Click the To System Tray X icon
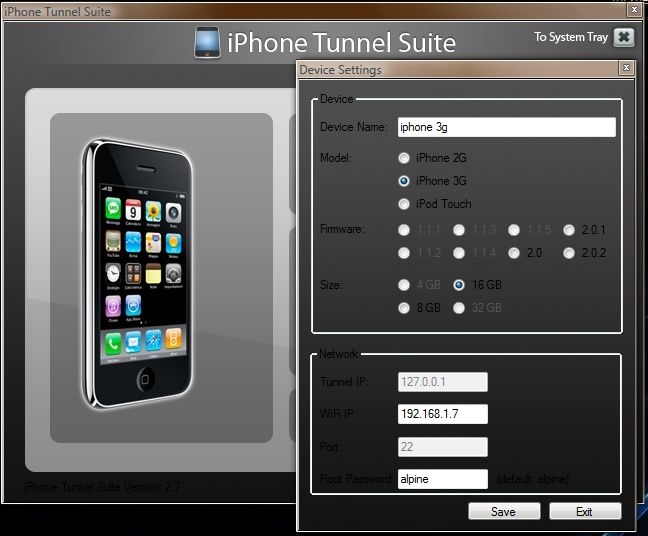Screen dimensions: 648x536 (x=624, y=38)
